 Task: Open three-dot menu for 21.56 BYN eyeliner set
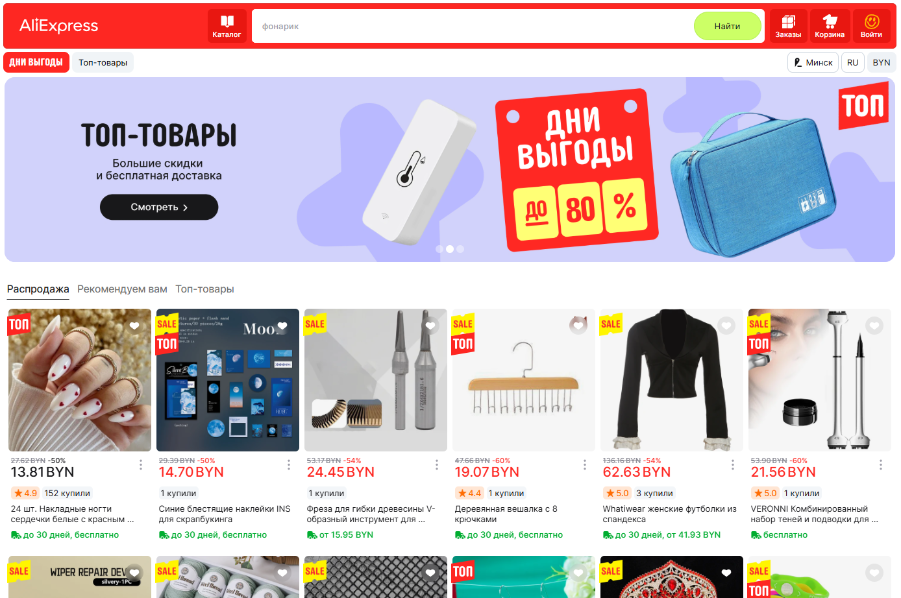(880, 465)
